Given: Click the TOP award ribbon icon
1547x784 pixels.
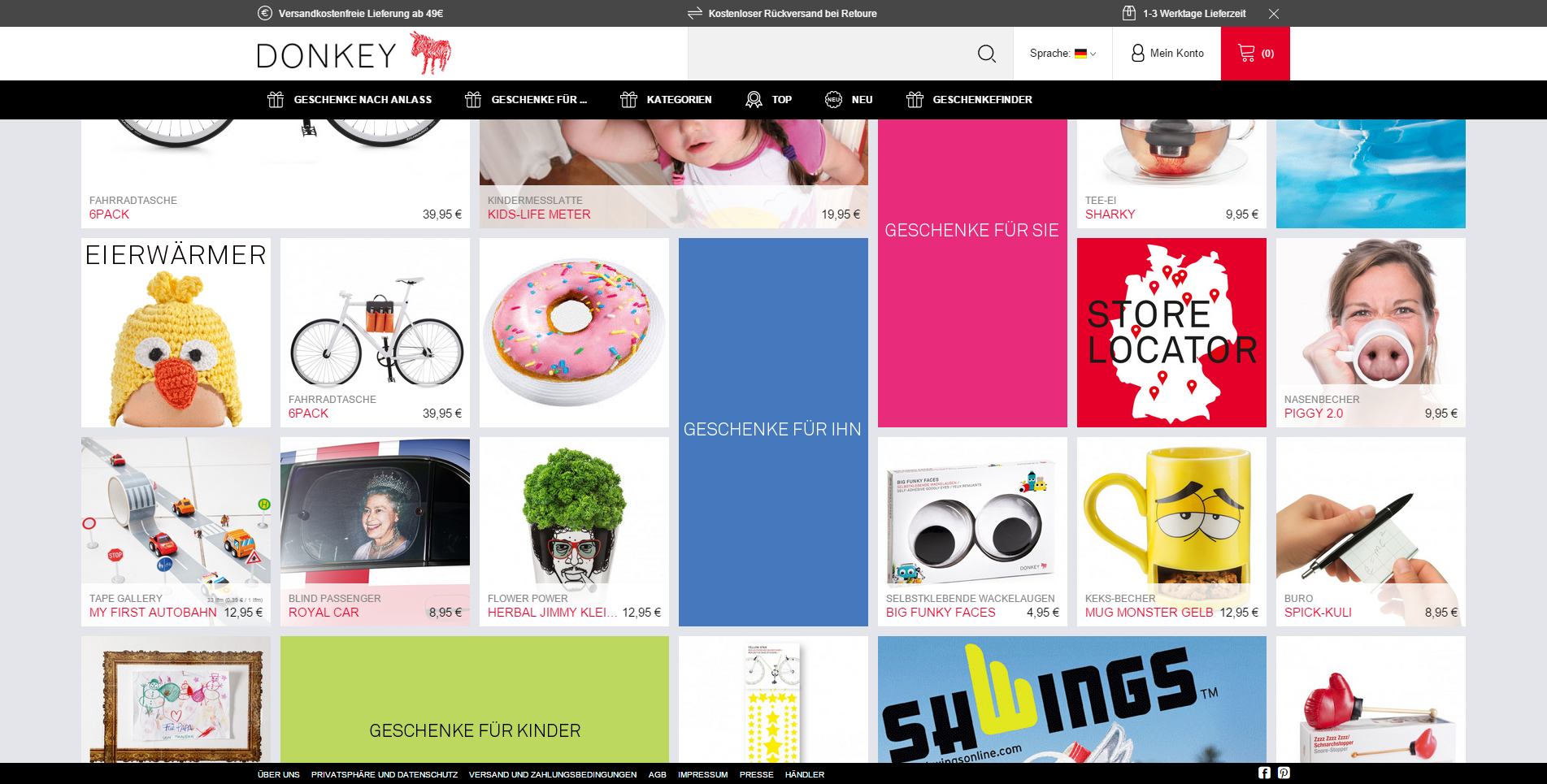Looking at the screenshot, I should tap(754, 99).
